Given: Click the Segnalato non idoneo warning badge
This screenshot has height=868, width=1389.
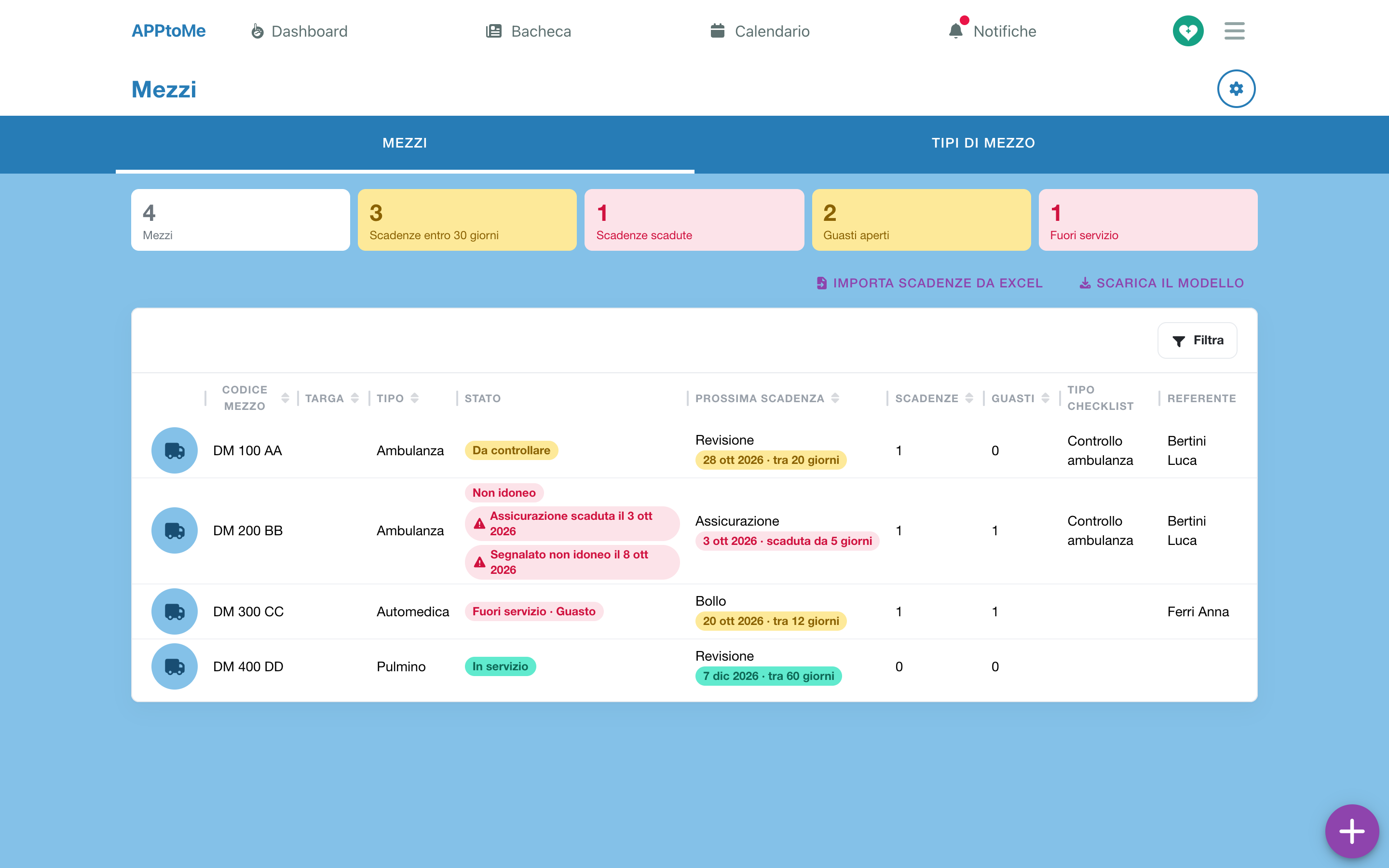Looking at the screenshot, I should tap(572, 562).
